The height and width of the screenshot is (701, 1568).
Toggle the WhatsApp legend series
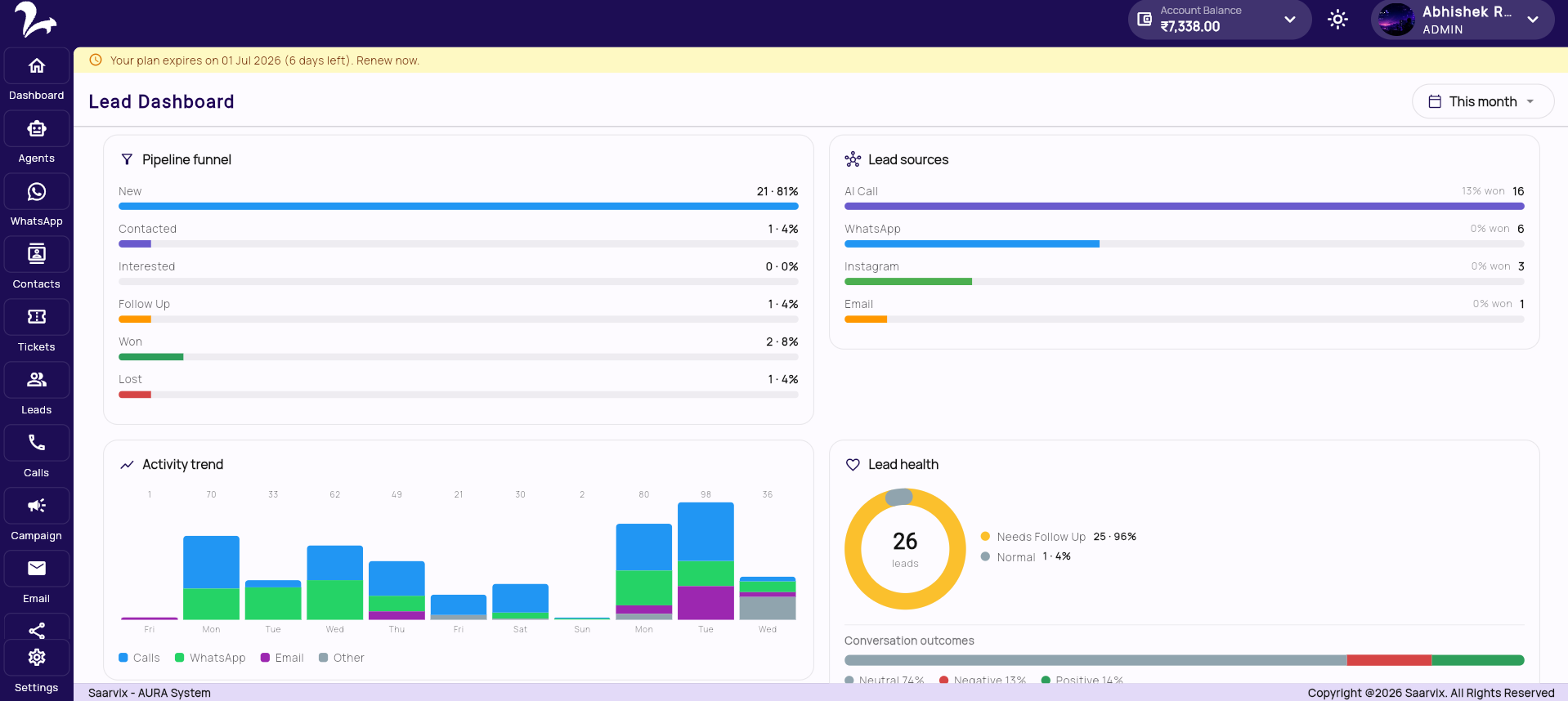pyautogui.click(x=210, y=658)
